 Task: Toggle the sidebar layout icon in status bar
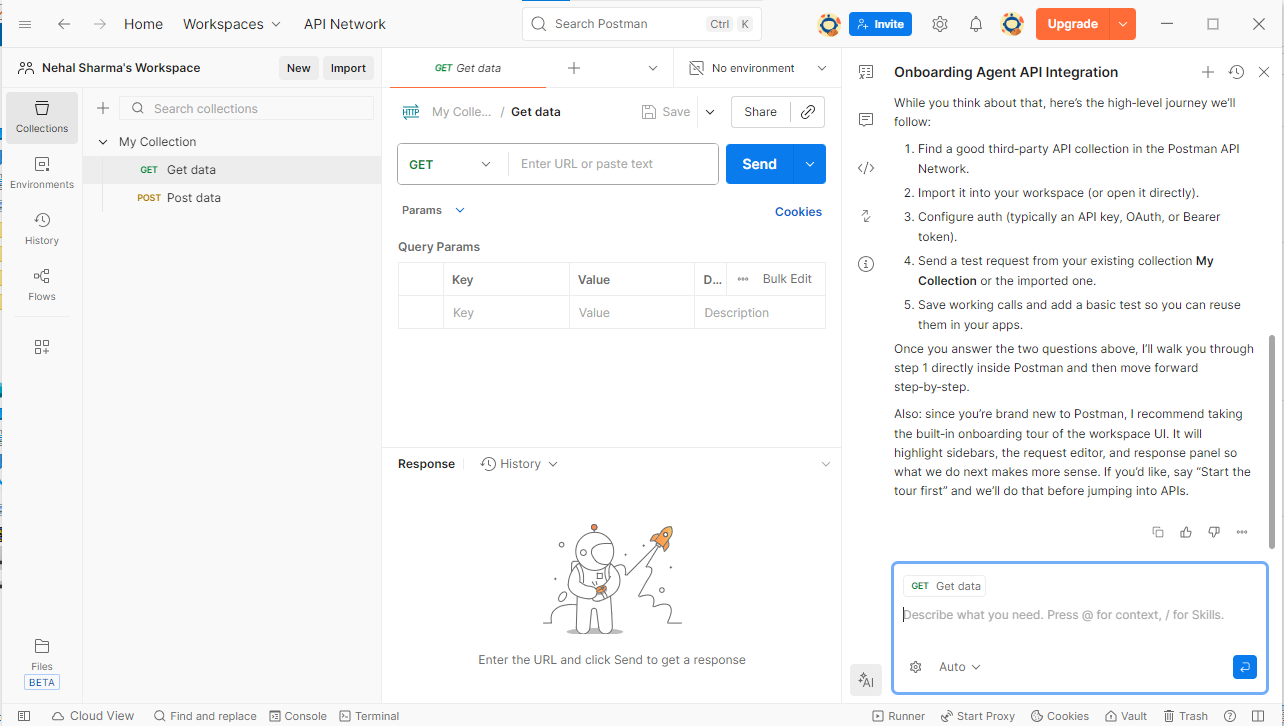[x=24, y=716]
